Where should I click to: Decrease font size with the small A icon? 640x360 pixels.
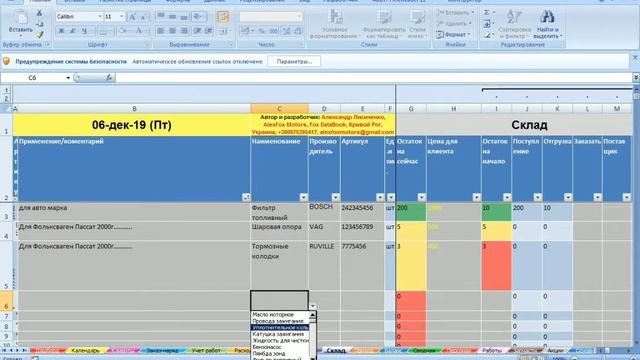click(x=143, y=17)
